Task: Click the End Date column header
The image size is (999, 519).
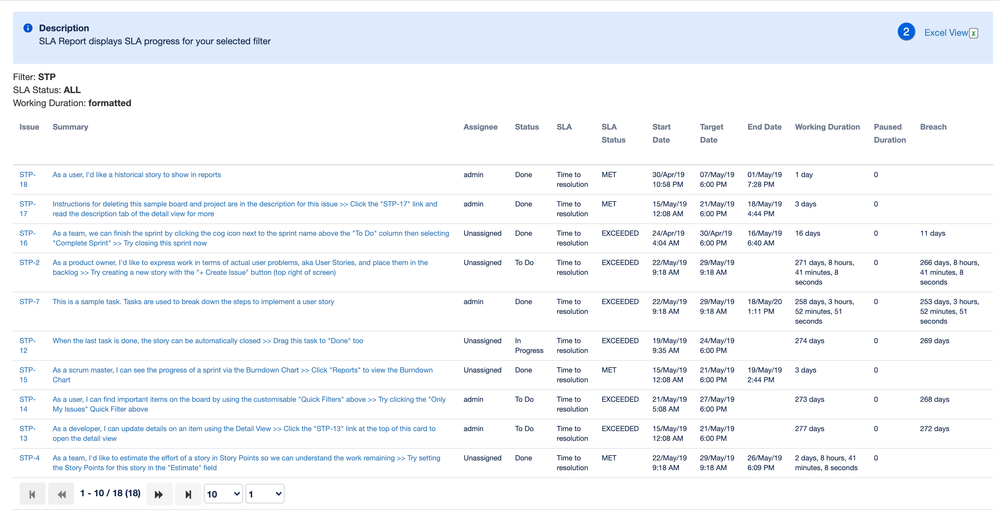Action: (x=765, y=127)
